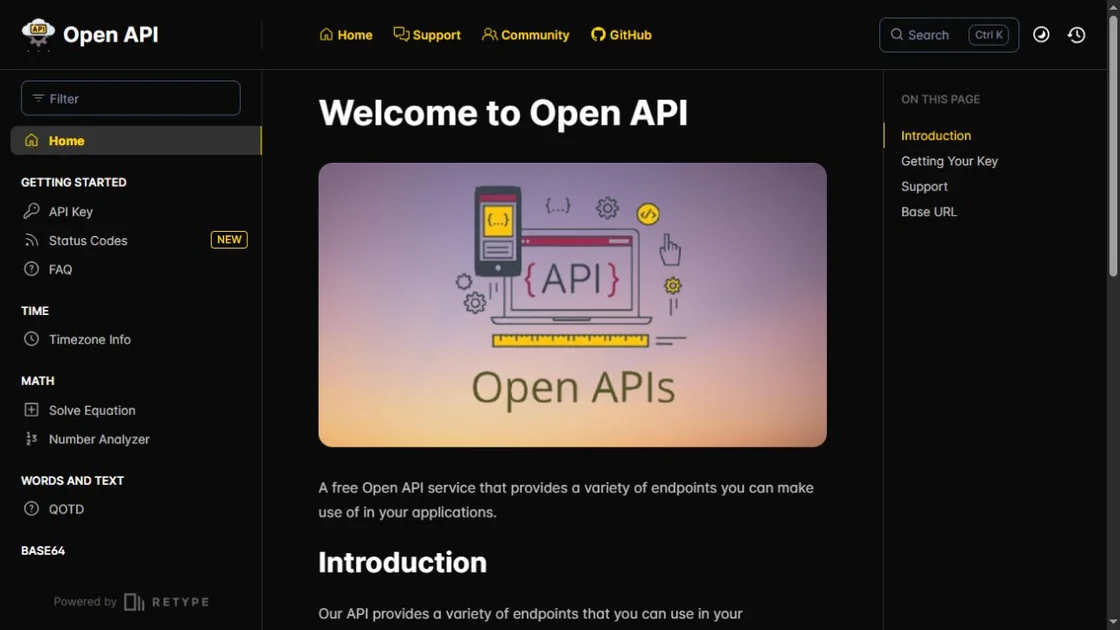Jump to Introduction in On This Page

936,136
